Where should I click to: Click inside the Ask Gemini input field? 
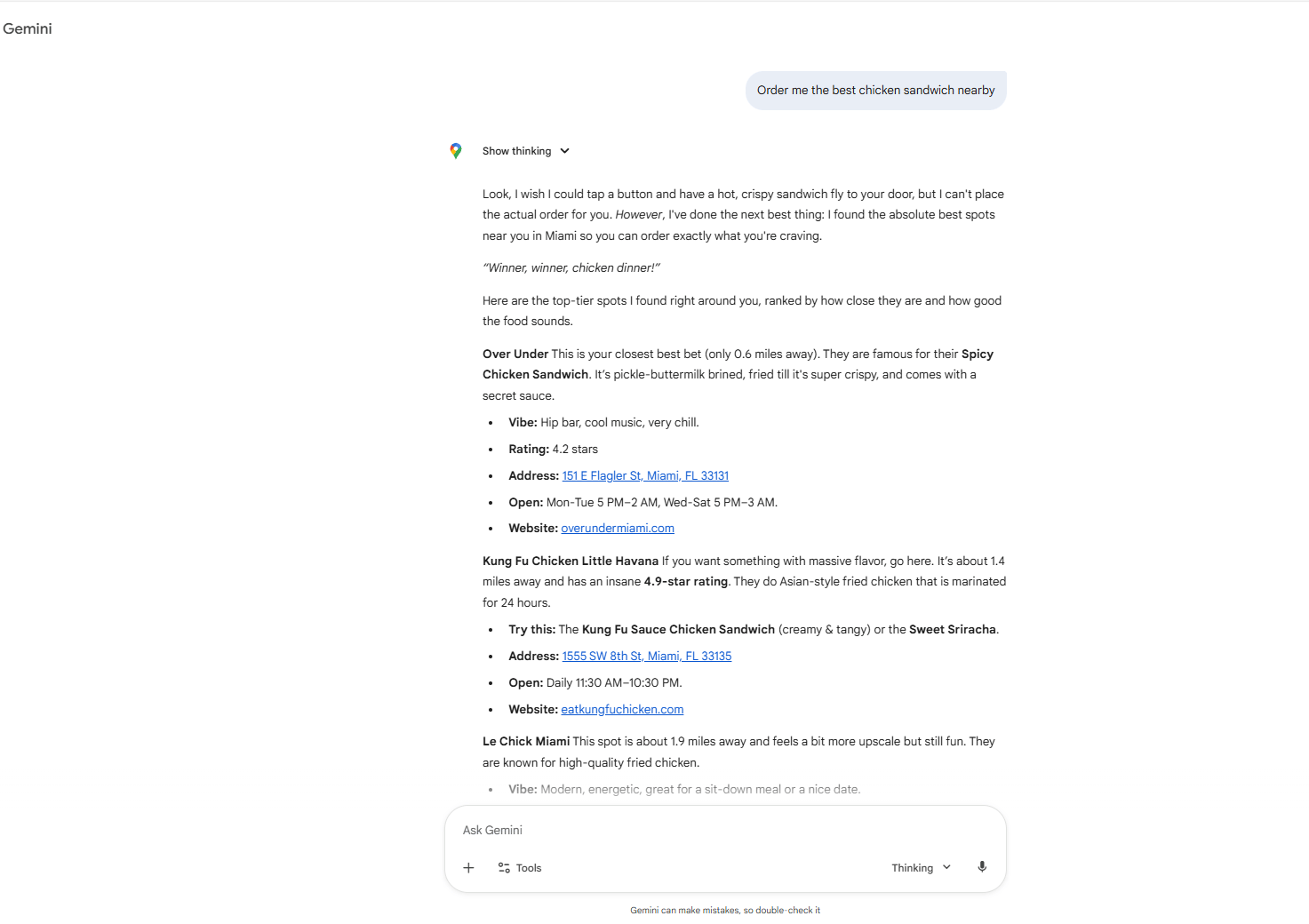[x=622, y=830]
